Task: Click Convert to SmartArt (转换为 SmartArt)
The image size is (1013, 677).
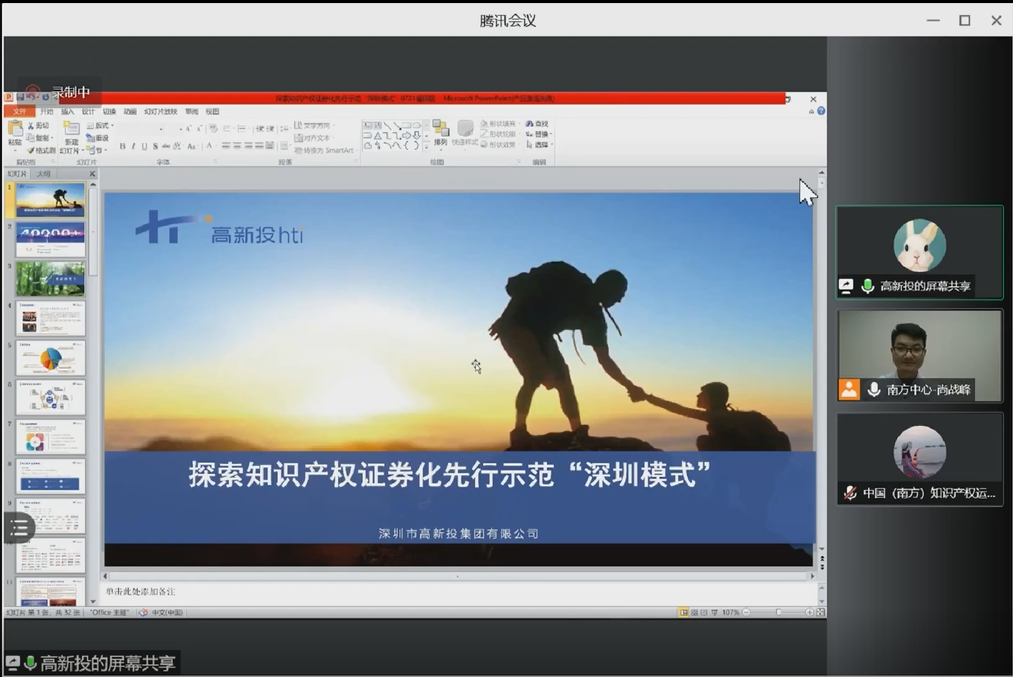Action: click(x=324, y=151)
